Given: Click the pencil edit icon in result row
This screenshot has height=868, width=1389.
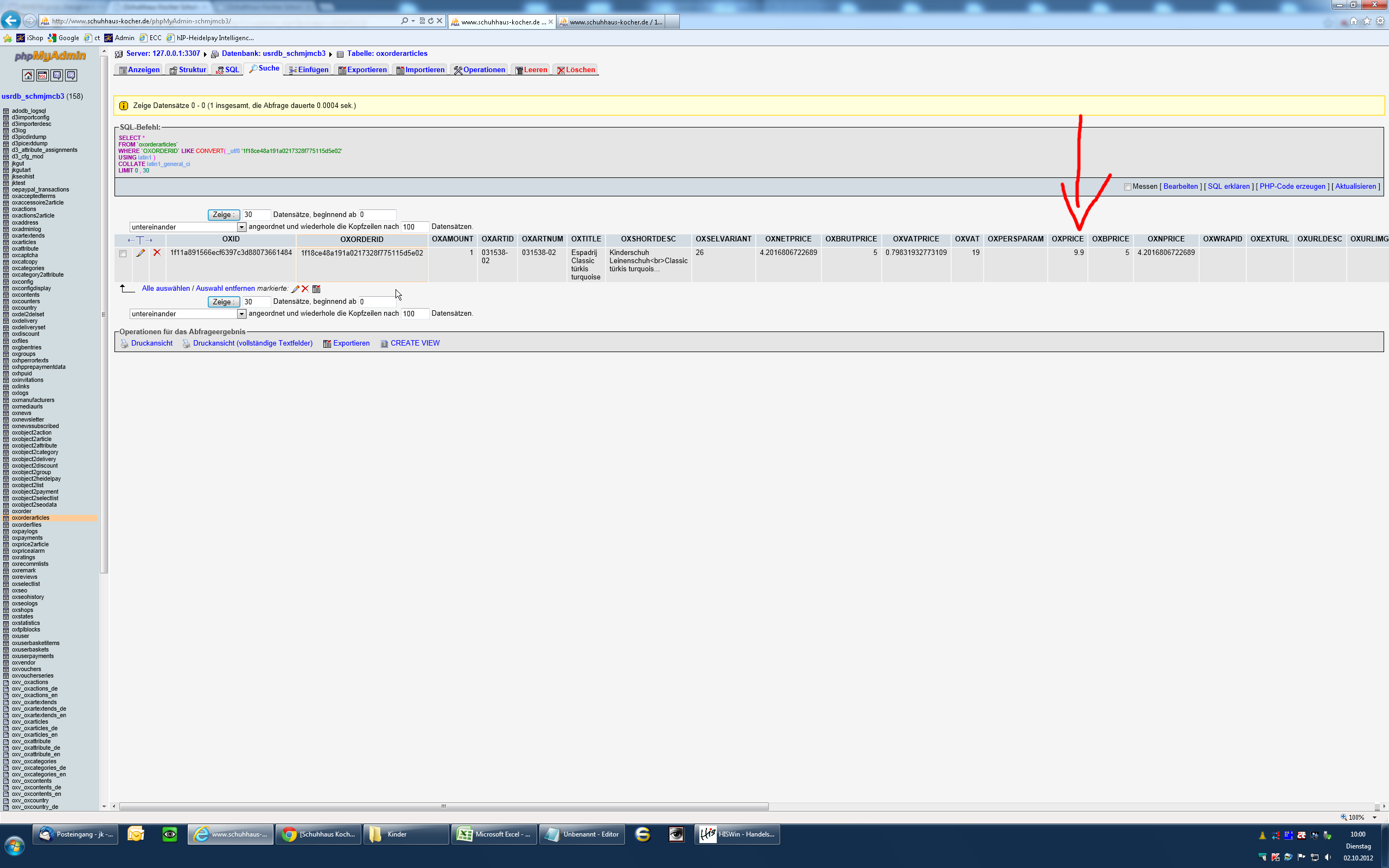Looking at the screenshot, I should [x=141, y=253].
